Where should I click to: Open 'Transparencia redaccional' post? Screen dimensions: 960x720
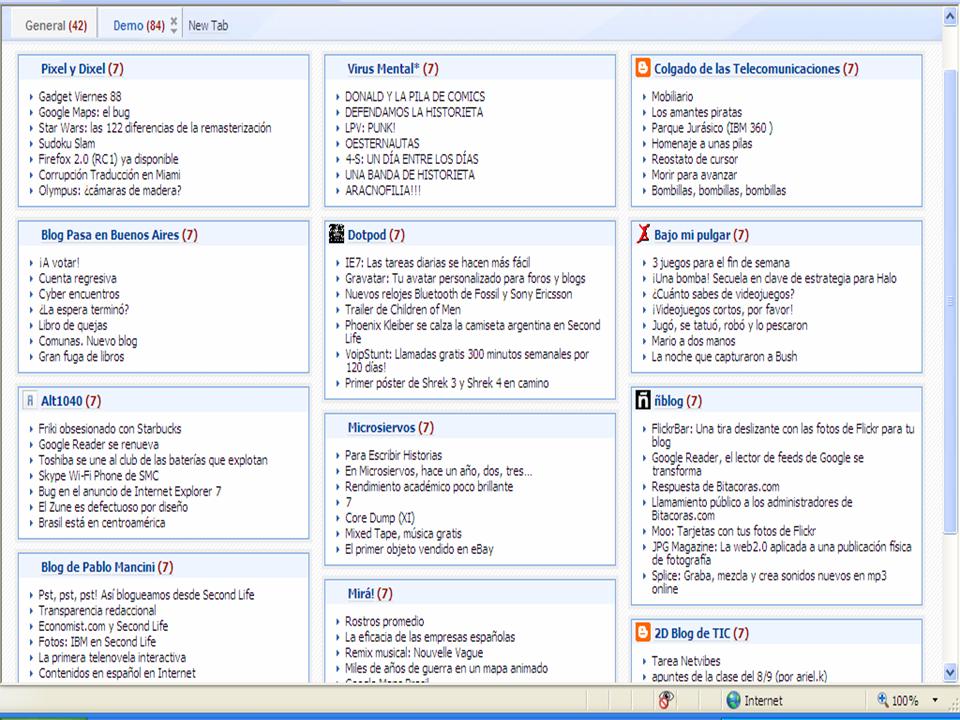coord(97,610)
